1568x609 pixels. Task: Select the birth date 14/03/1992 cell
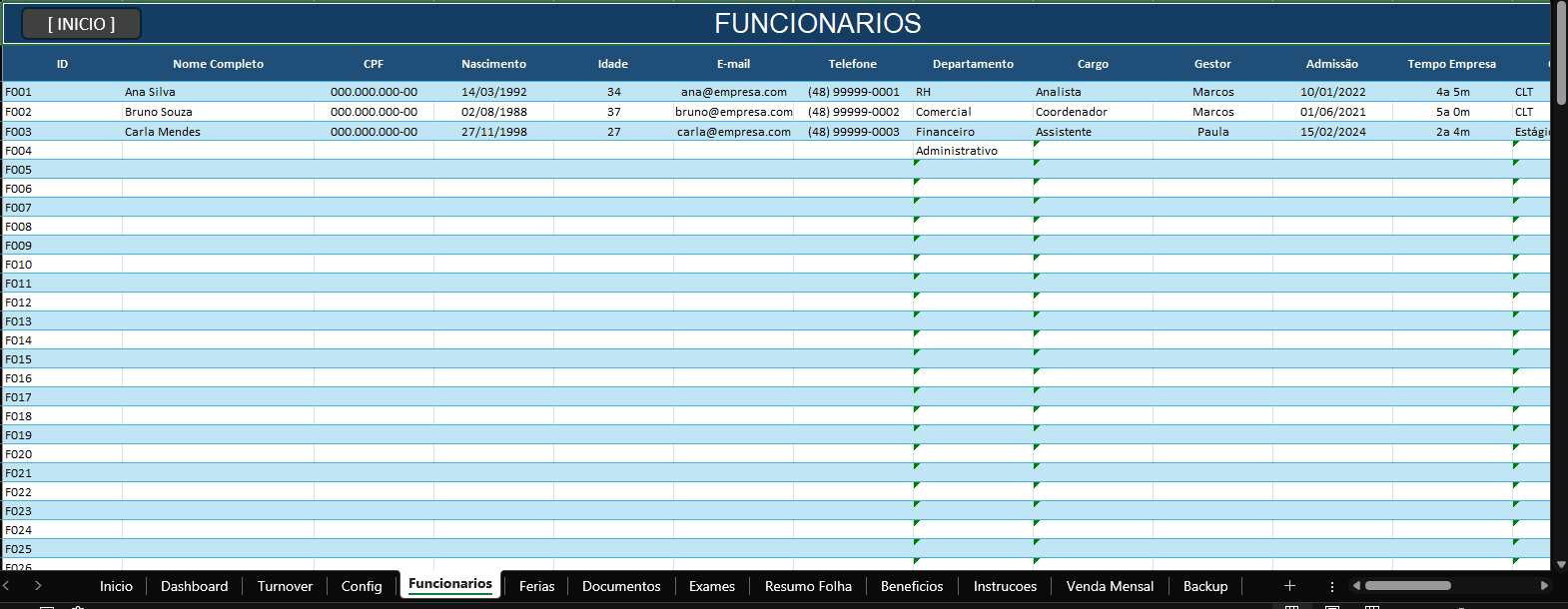coord(493,92)
